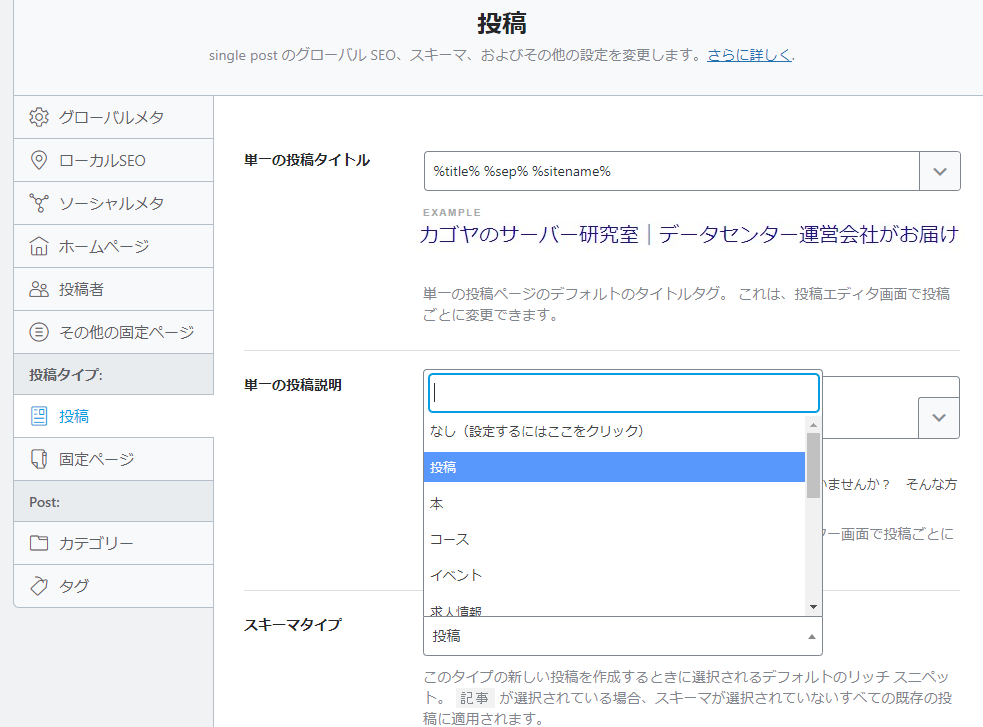Open the 単一の投稿説明 variable dropdown arrow
Viewport: 983px width, 727px height.
click(x=939, y=417)
